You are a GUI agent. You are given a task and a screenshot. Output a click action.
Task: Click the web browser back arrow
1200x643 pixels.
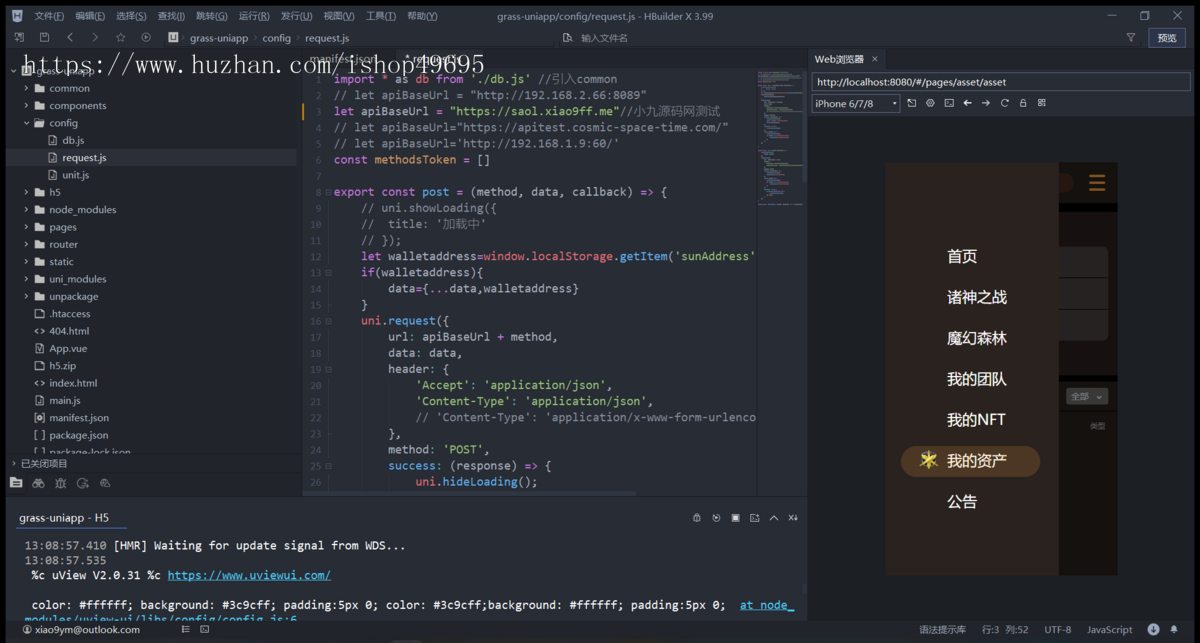pyautogui.click(x=967, y=103)
